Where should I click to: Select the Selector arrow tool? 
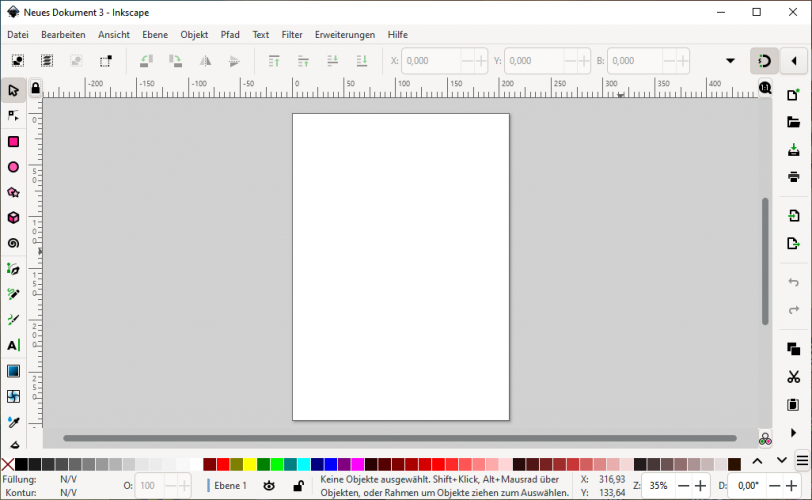tap(13, 91)
